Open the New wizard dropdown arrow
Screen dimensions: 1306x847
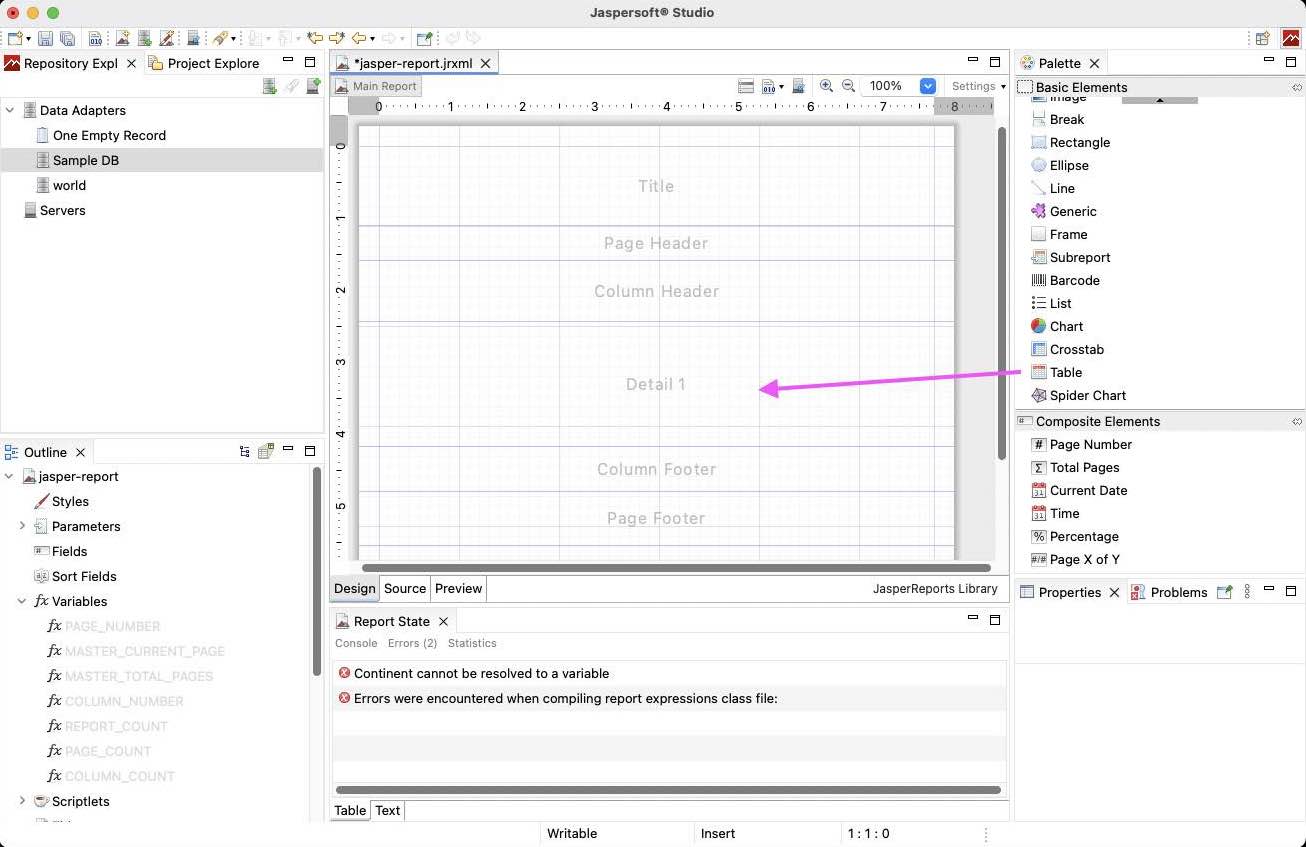tap(27, 39)
